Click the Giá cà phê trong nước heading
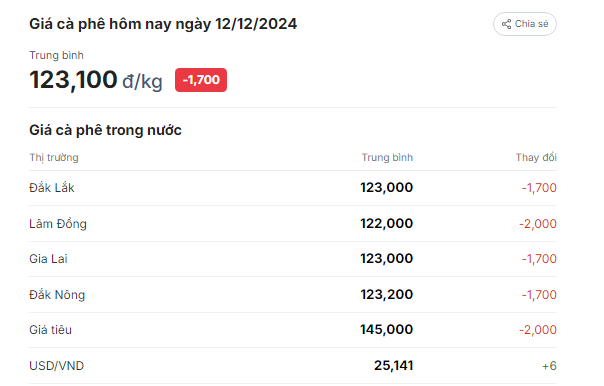 click(105, 130)
